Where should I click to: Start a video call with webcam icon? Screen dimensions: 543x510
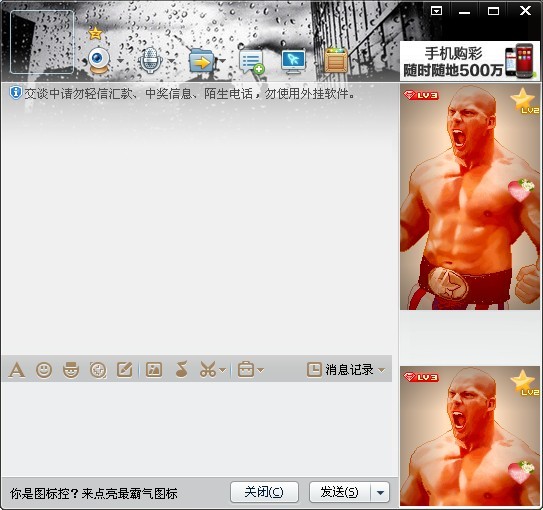click(99, 60)
